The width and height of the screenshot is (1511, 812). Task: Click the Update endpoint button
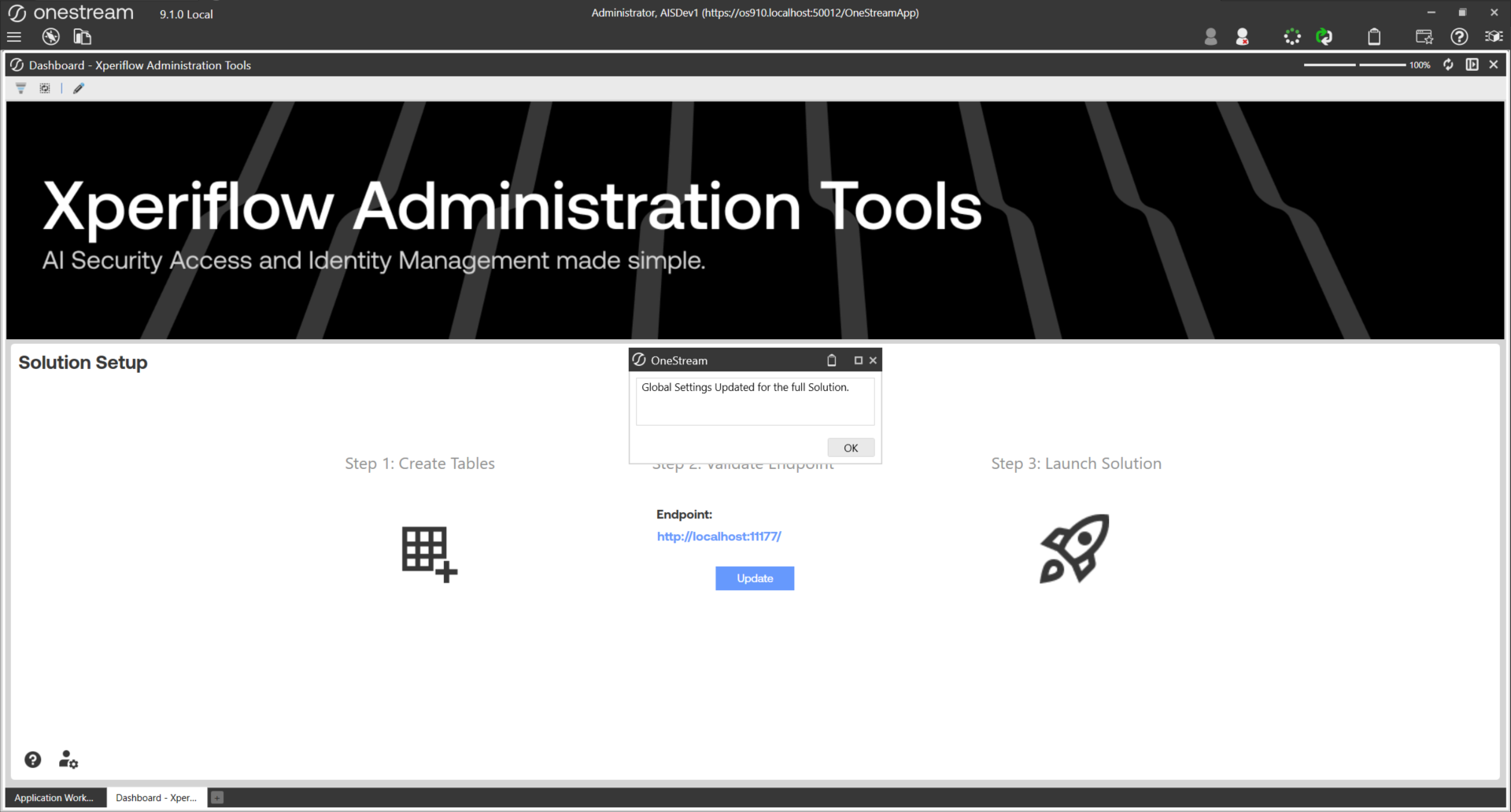pyautogui.click(x=754, y=578)
